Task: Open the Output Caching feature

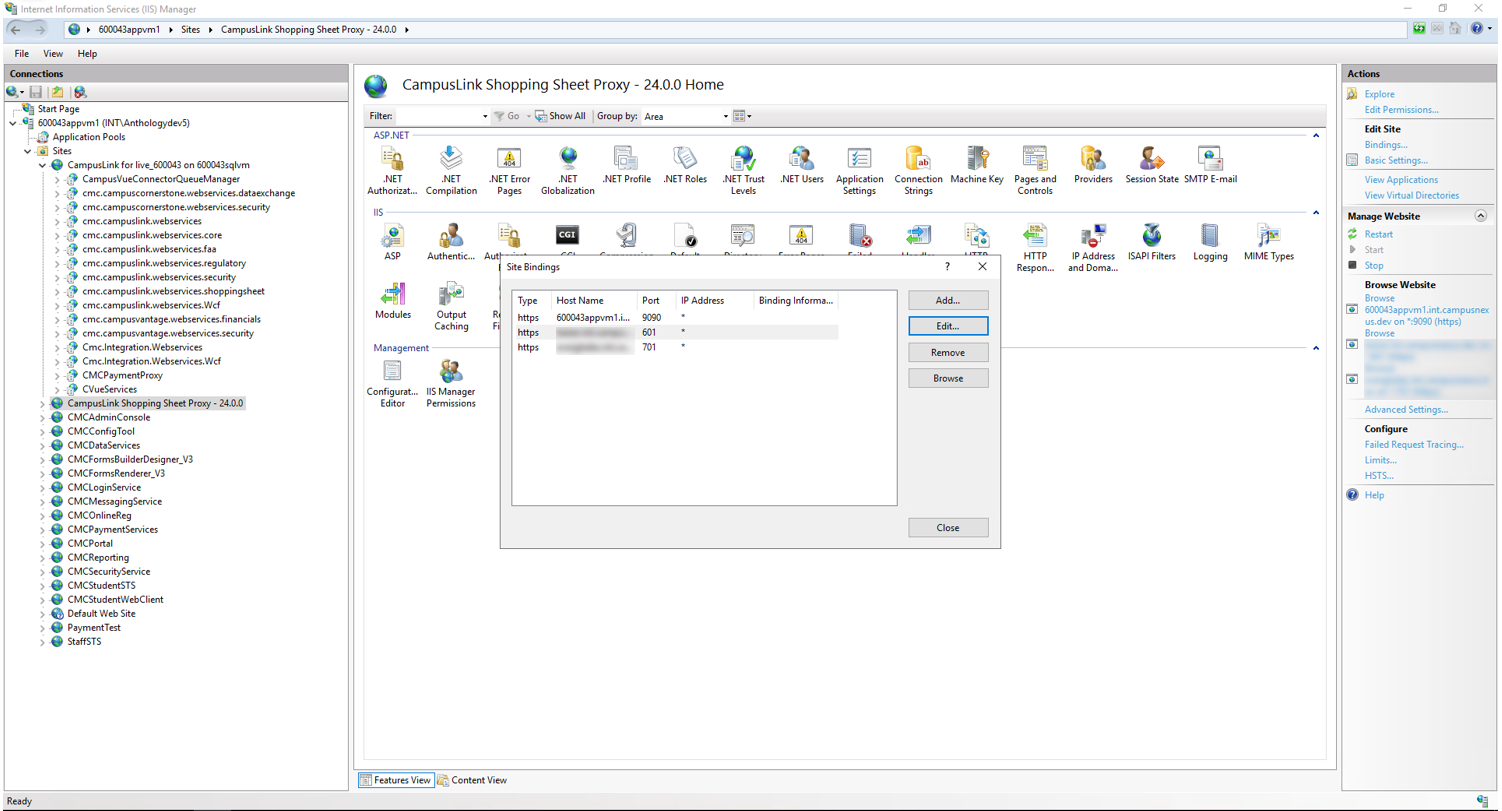Action: pyautogui.click(x=451, y=306)
